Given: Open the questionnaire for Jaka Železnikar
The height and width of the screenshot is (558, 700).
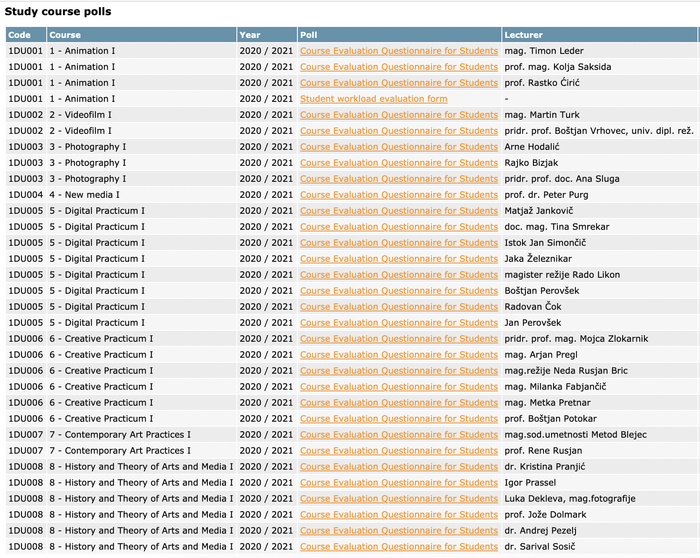Looking at the screenshot, I should (399, 259).
